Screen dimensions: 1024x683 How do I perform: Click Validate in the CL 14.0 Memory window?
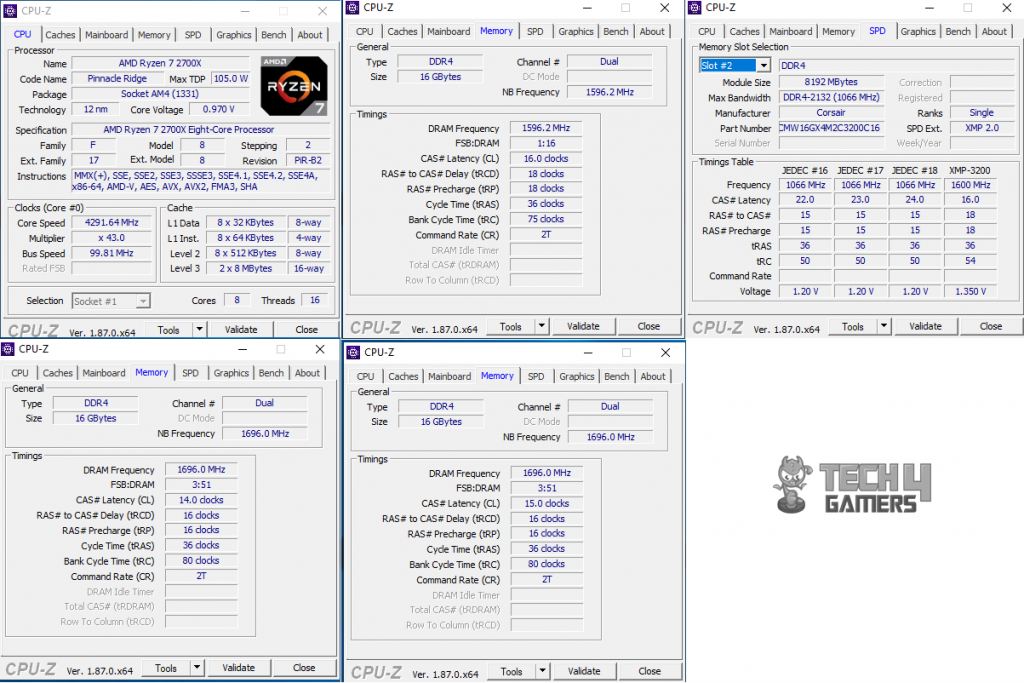pos(238,667)
